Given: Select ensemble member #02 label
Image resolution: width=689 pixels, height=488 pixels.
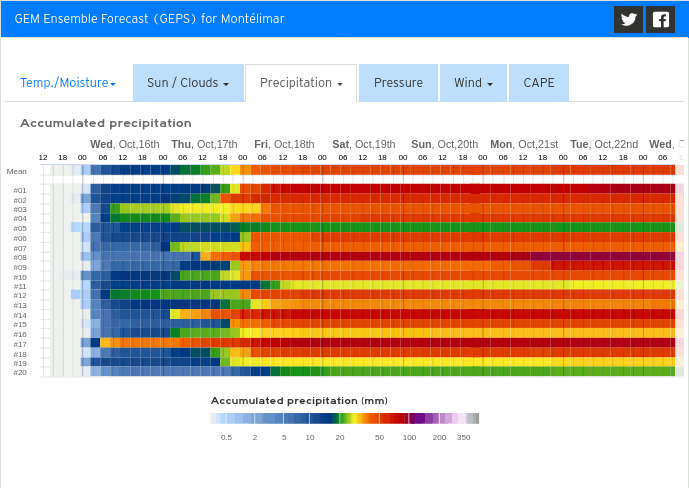Looking at the screenshot, I should (x=20, y=200).
